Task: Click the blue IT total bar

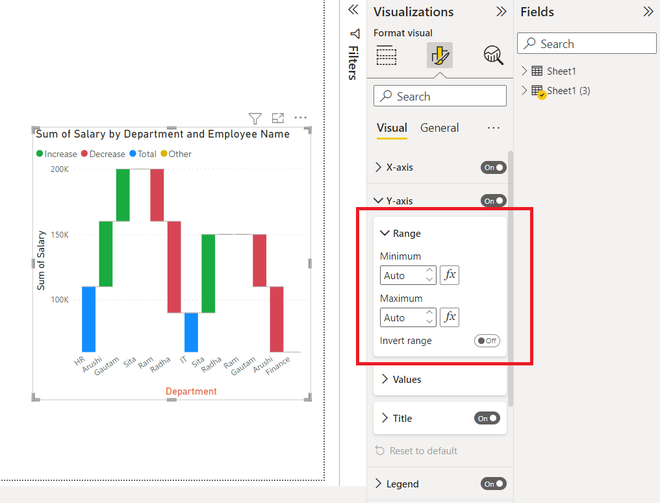Action: tap(191, 333)
